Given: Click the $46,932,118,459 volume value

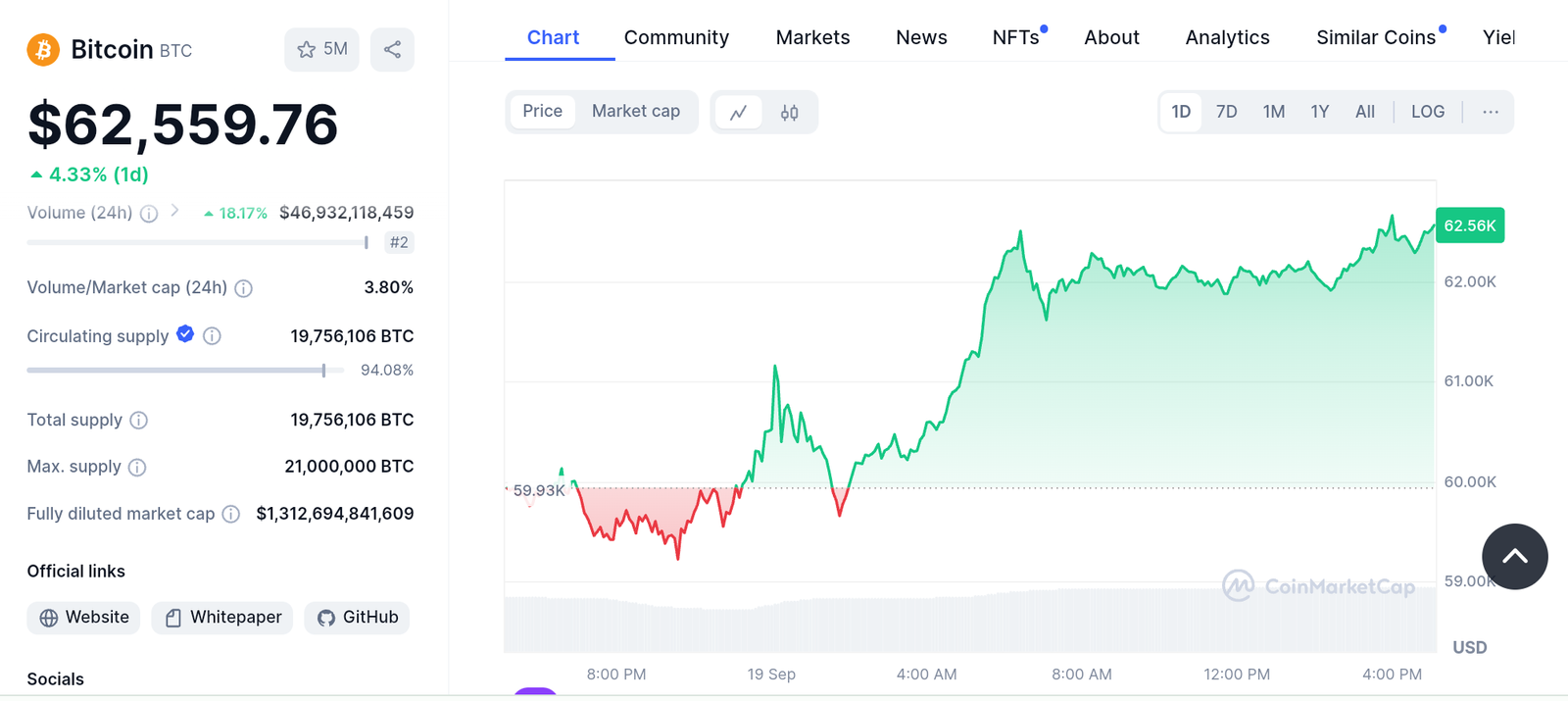Looking at the screenshot, I should tap(346, 213).
